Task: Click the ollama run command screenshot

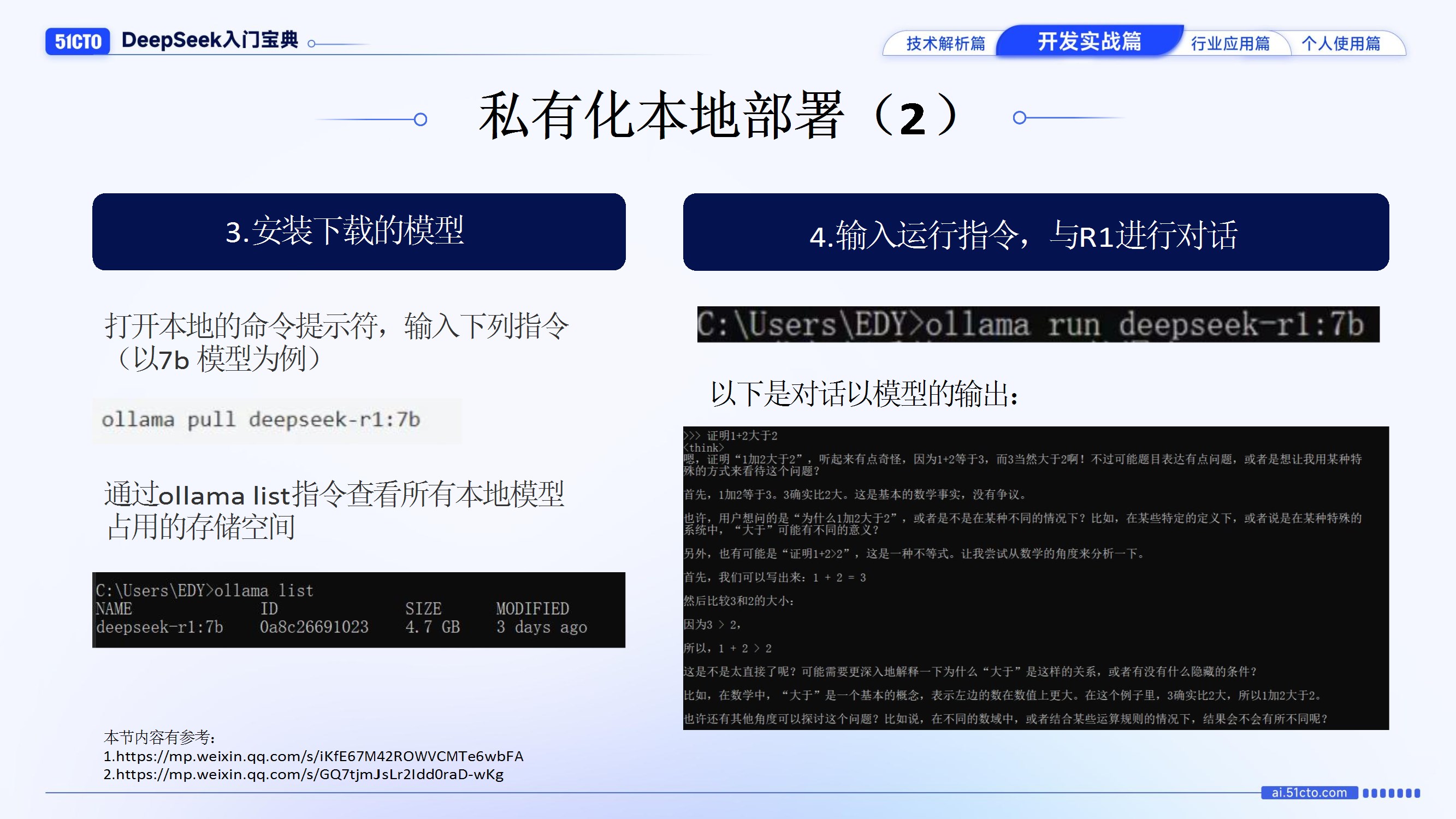Action: (1038, 324)
